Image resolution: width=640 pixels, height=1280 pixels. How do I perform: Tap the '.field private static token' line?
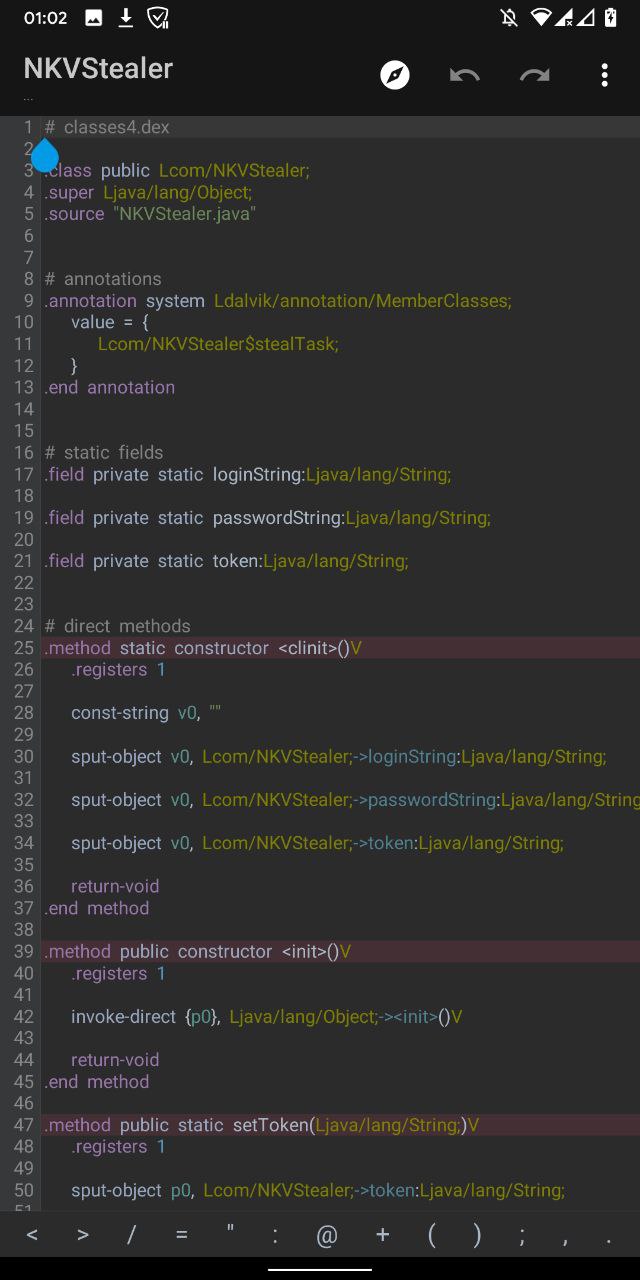pos(226,561)
